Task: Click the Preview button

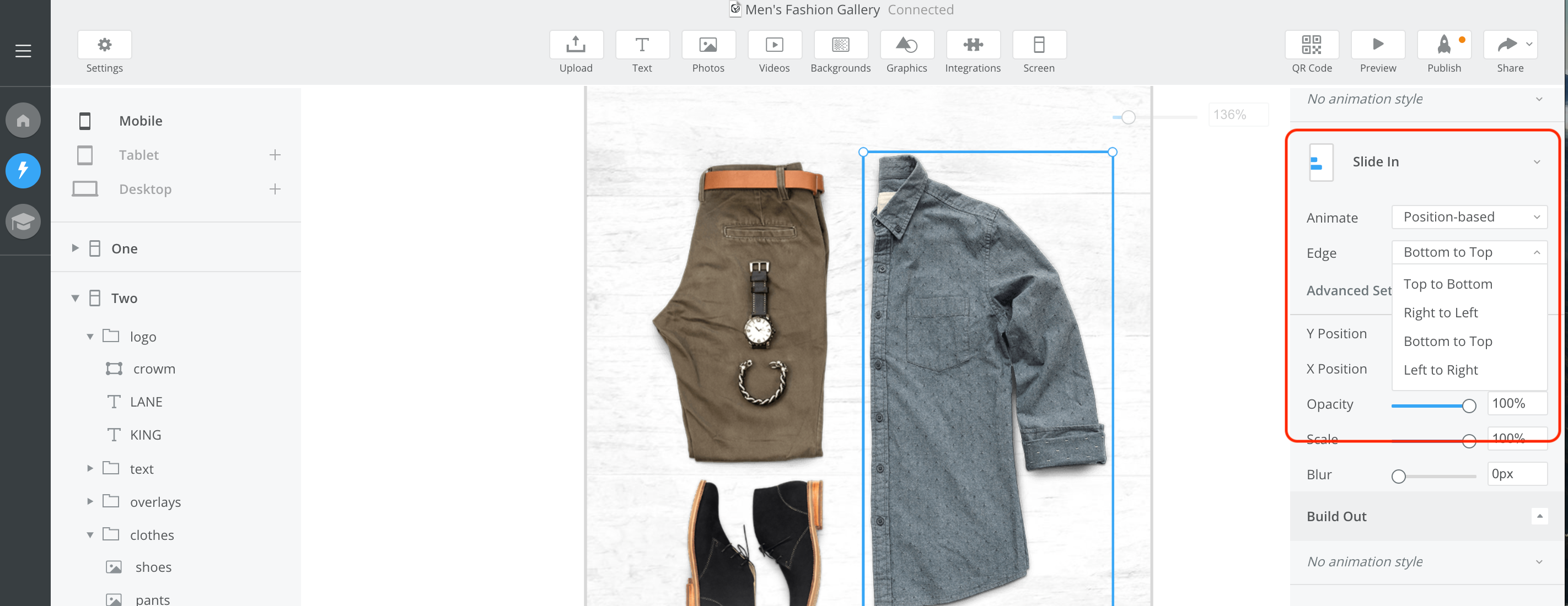Action: coord(1377,45)
